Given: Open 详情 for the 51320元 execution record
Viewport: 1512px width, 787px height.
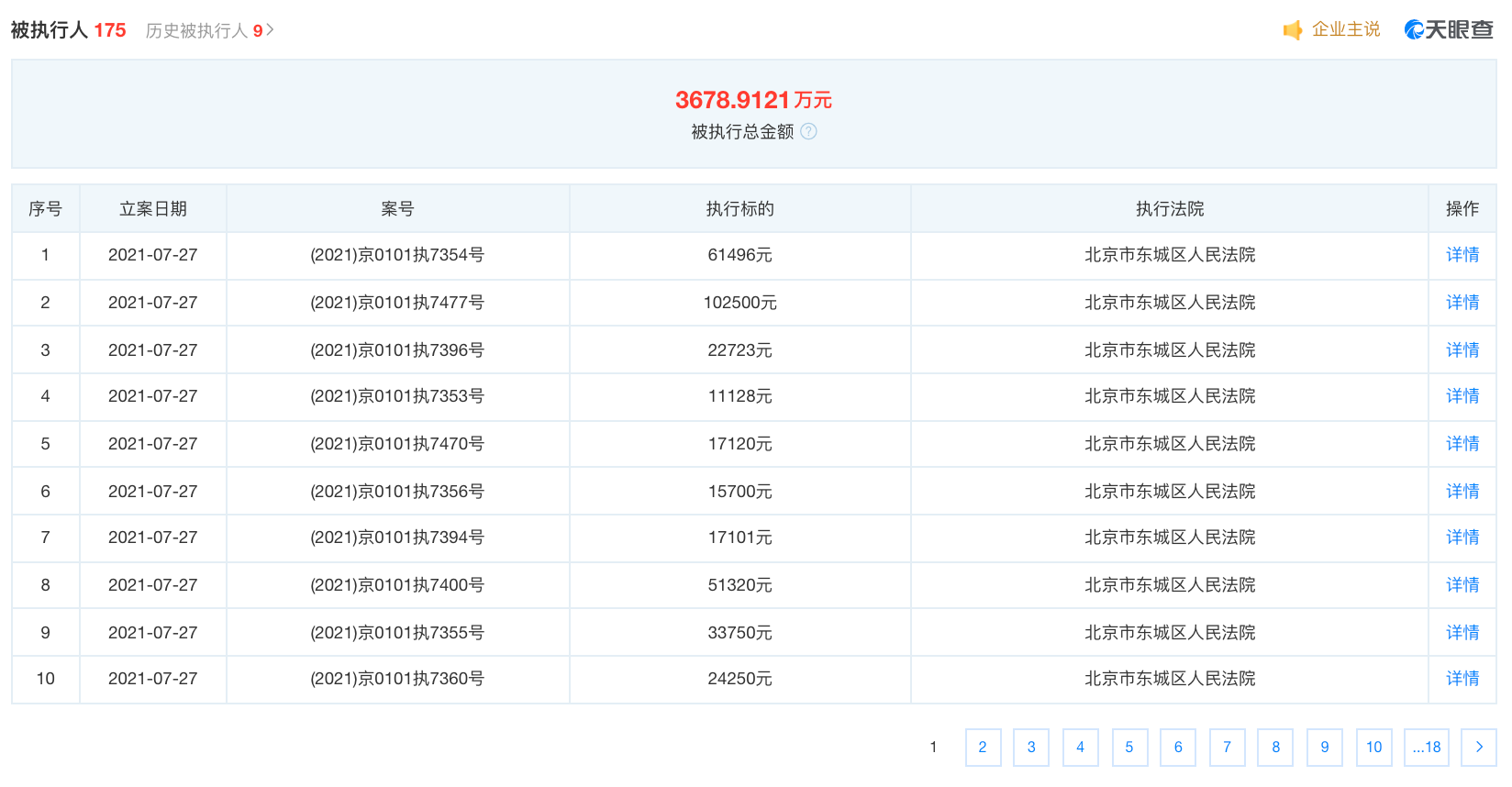Looking at the screenshot, I should pos(1462,585).
